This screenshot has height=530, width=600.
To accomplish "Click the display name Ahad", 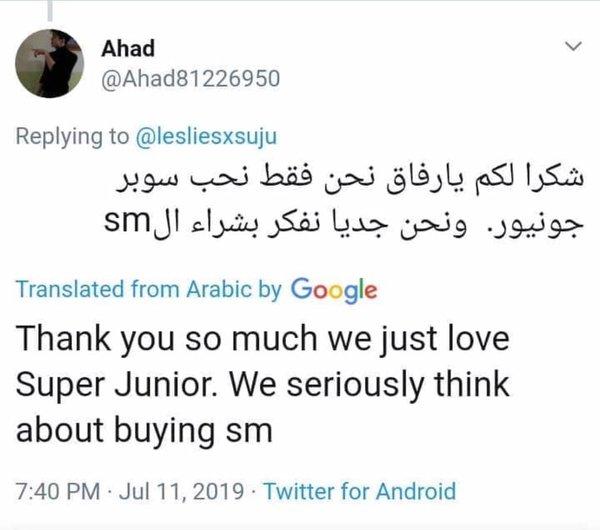I will click(x=123, y=49).
